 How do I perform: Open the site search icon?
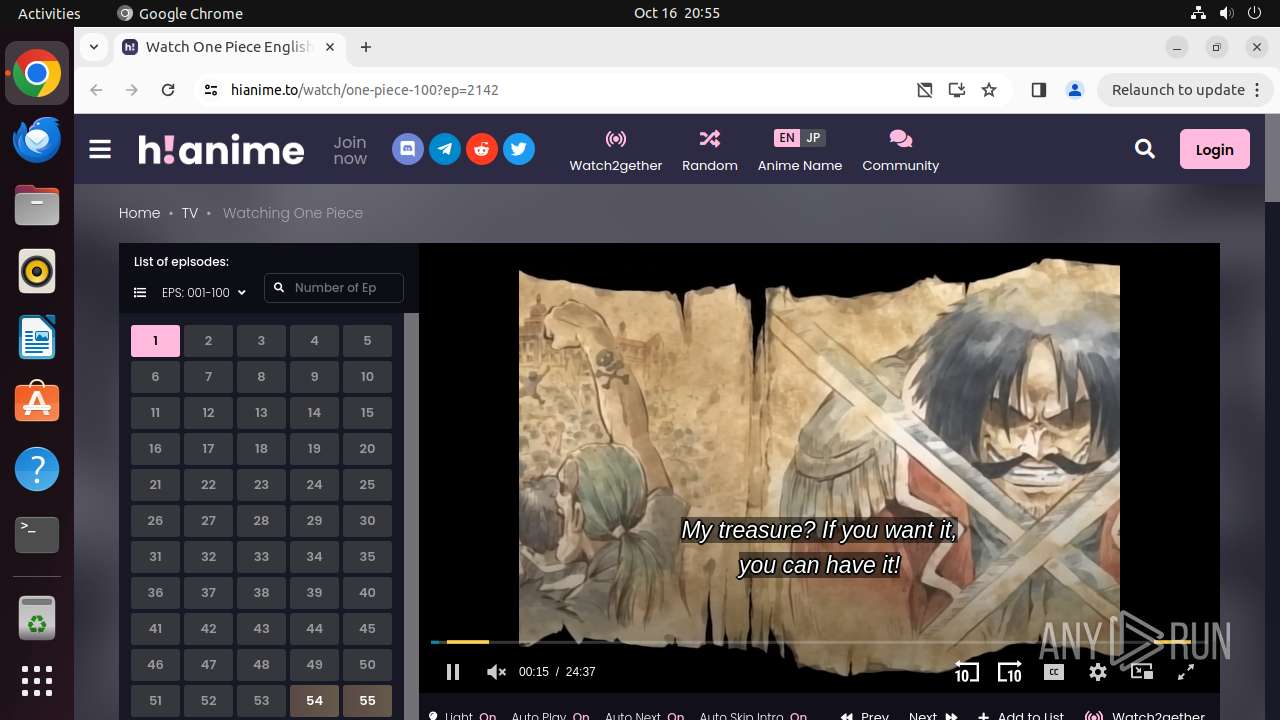click(1145, 149)
